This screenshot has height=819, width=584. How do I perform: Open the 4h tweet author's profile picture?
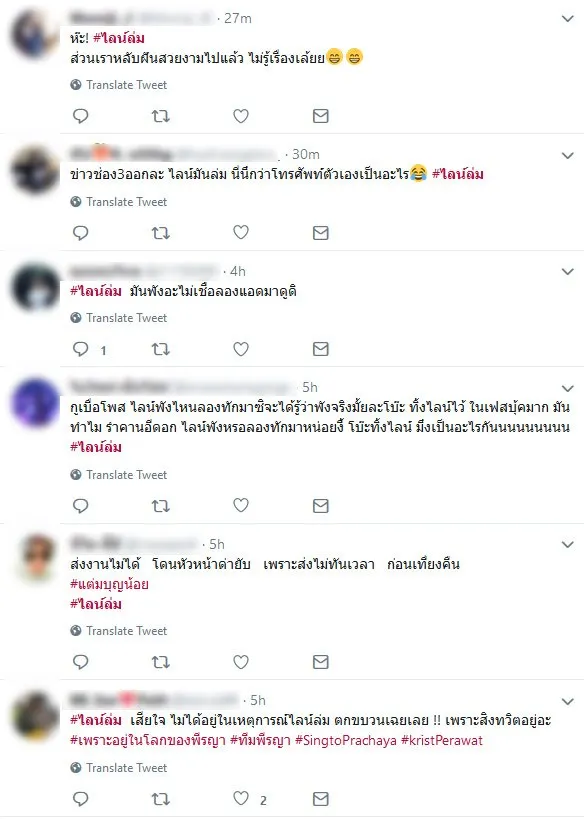click(35, 287)
